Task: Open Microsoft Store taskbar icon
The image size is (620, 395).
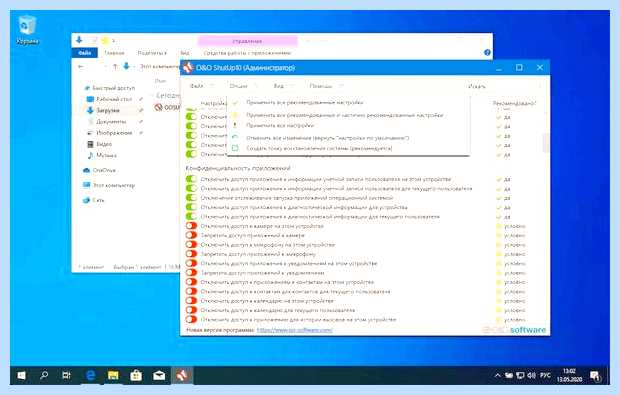Action: click(136, 375)
